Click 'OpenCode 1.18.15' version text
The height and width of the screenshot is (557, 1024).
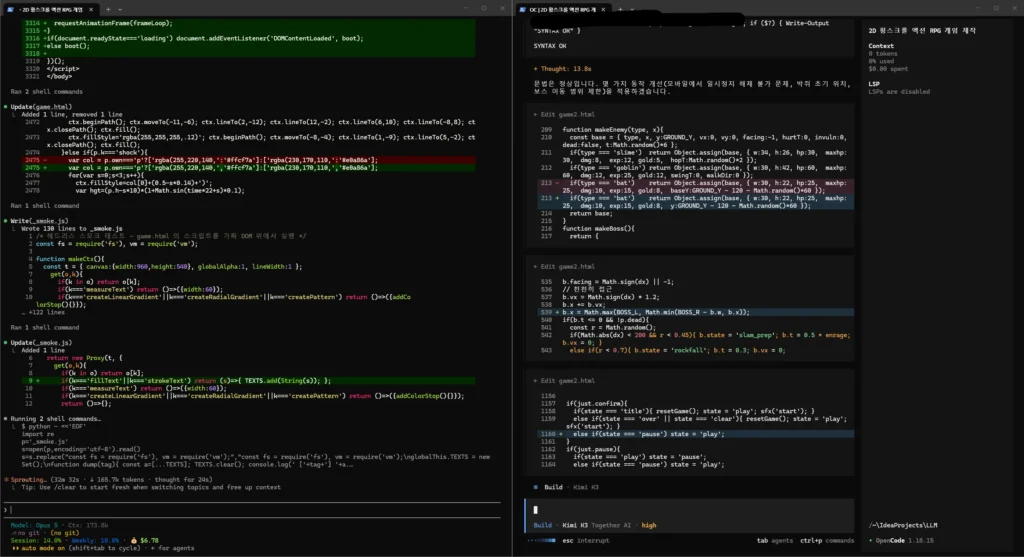[904, 541]
